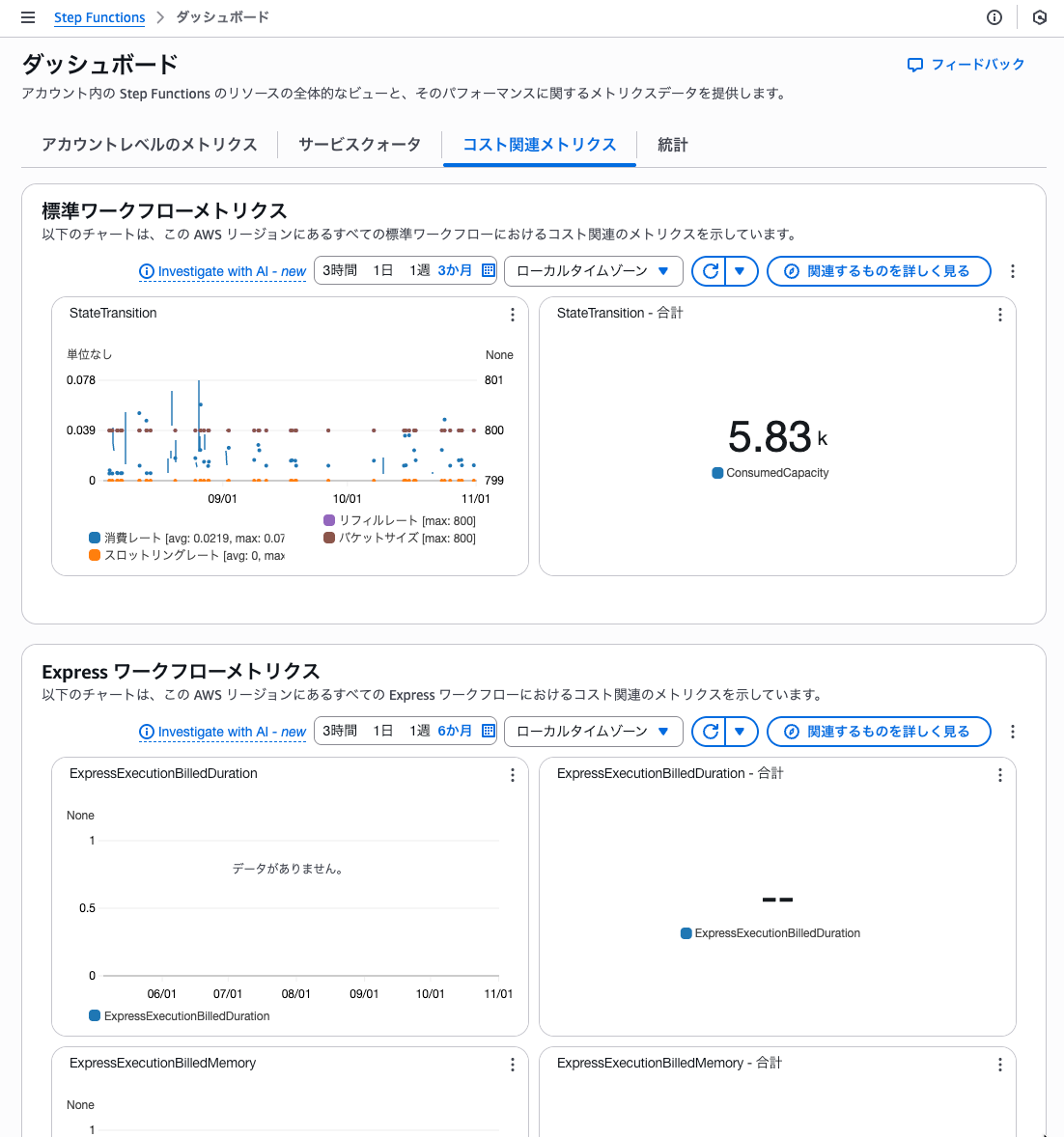
Task: Open the ローカルタイムゾーン dropdown for standard metrics
Action: [593, 270]
